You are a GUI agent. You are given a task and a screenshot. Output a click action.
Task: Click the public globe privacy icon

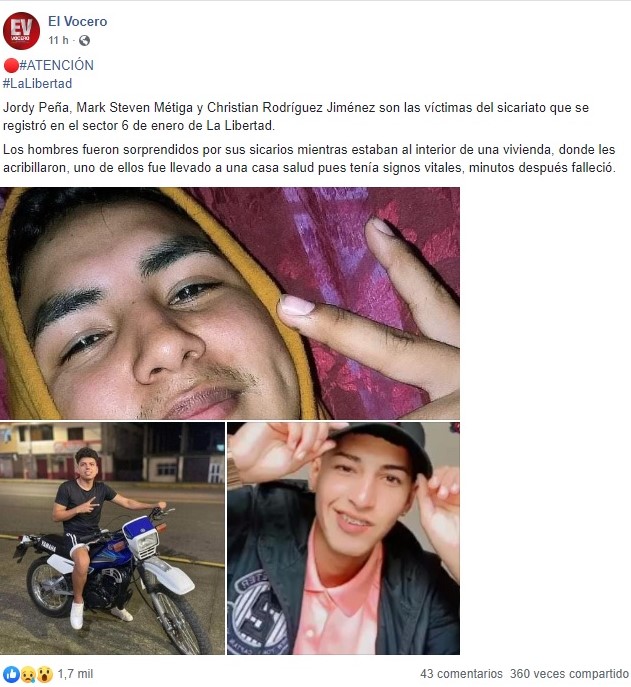[84, 41]
